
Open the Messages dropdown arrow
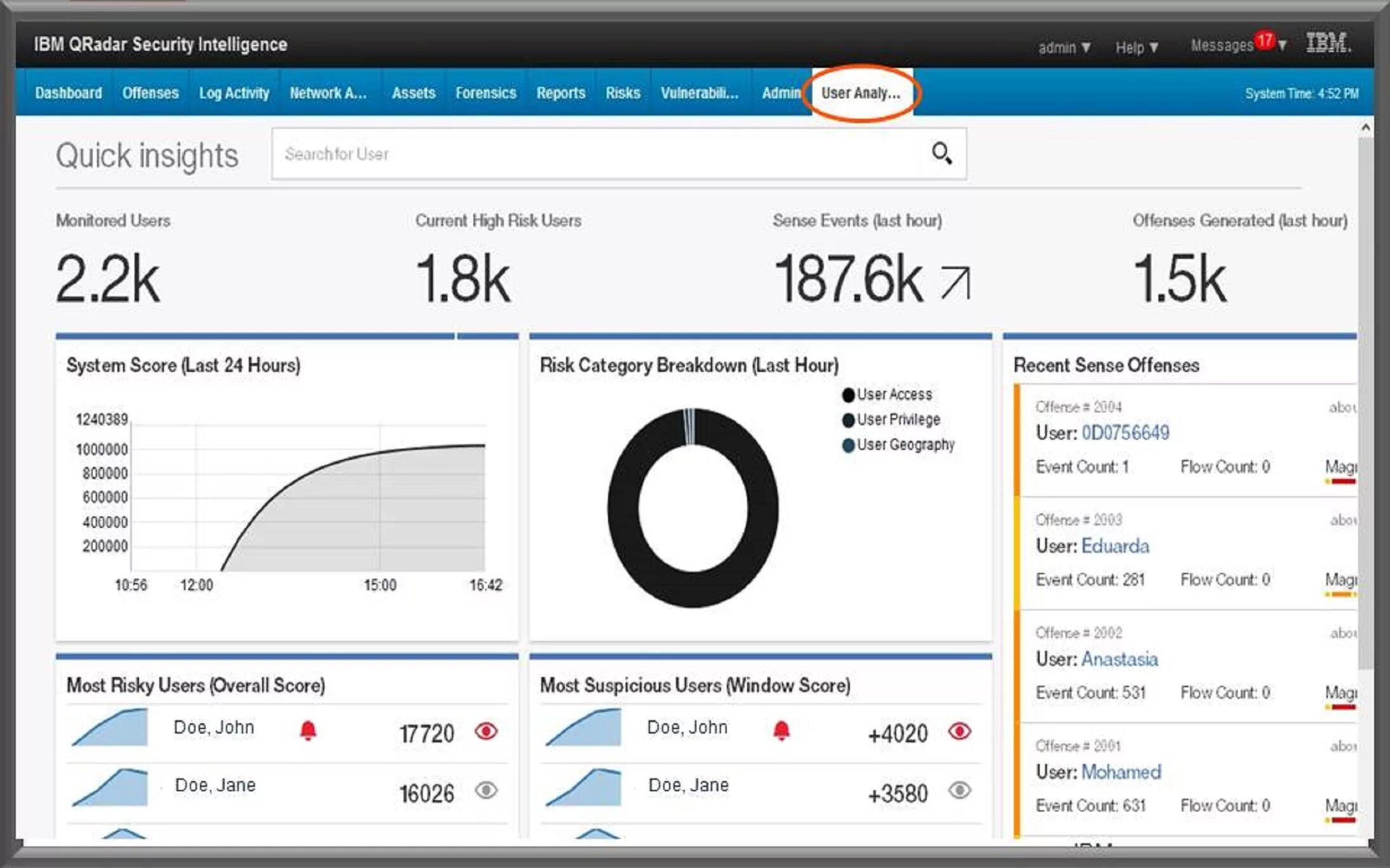[x=1282, y=45]
